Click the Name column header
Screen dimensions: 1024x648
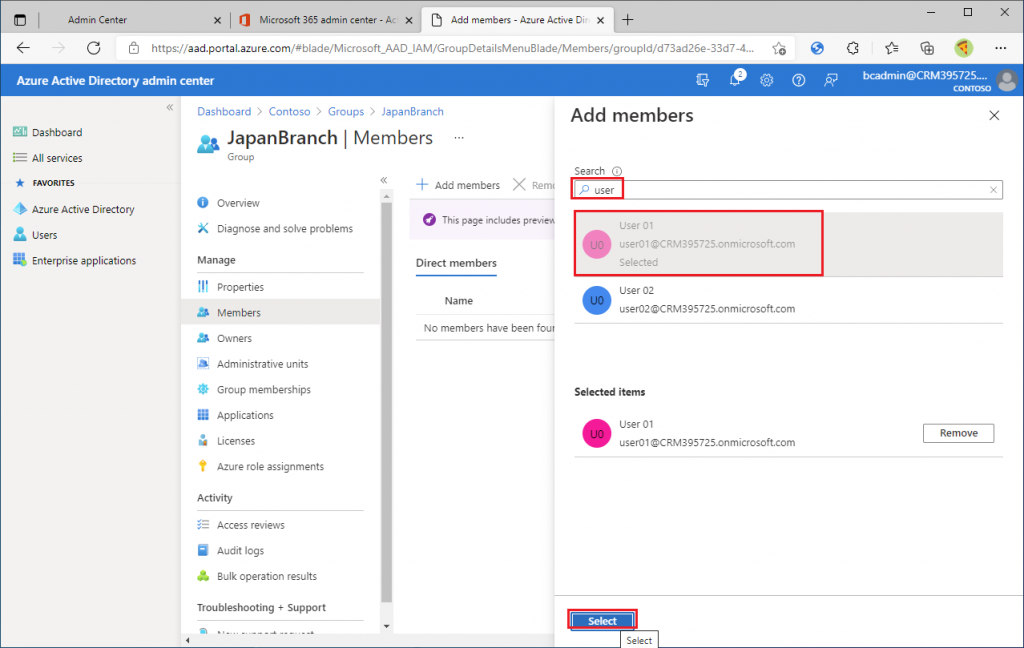(458, 301)
